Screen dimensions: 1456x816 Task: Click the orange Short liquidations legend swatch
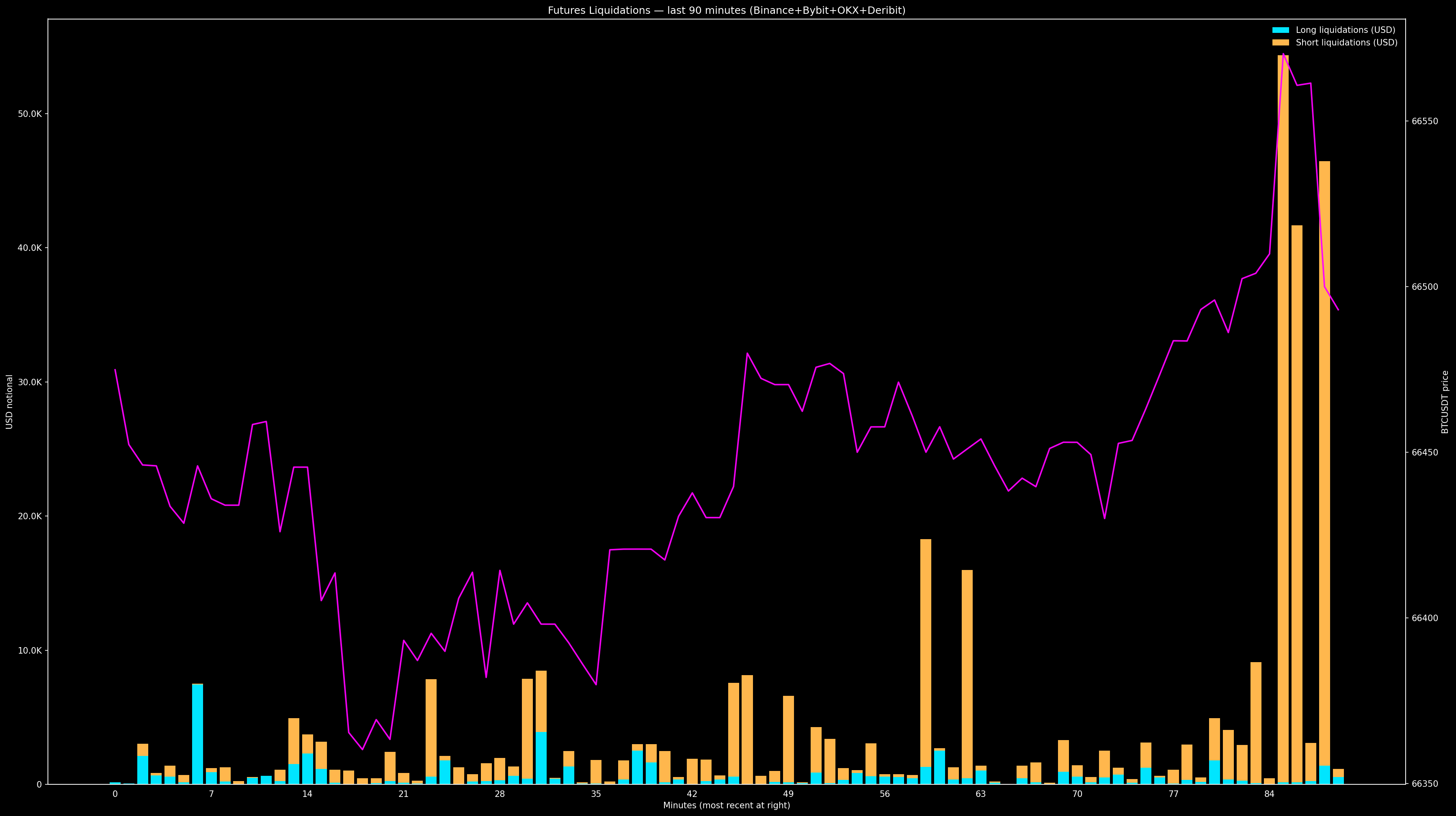(1280, 43)
